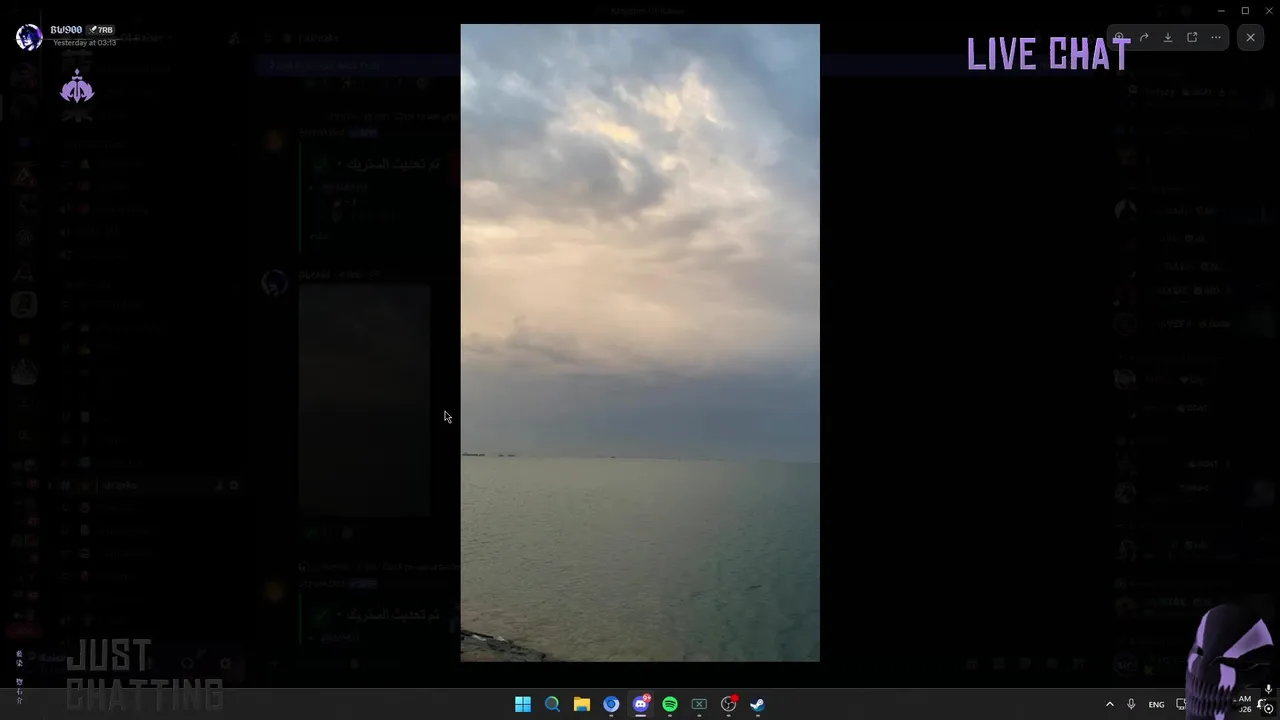Expand the system tray hidden icons chevron
The height and width of the screenshot is (720, 1280).
coord(1109,704)
